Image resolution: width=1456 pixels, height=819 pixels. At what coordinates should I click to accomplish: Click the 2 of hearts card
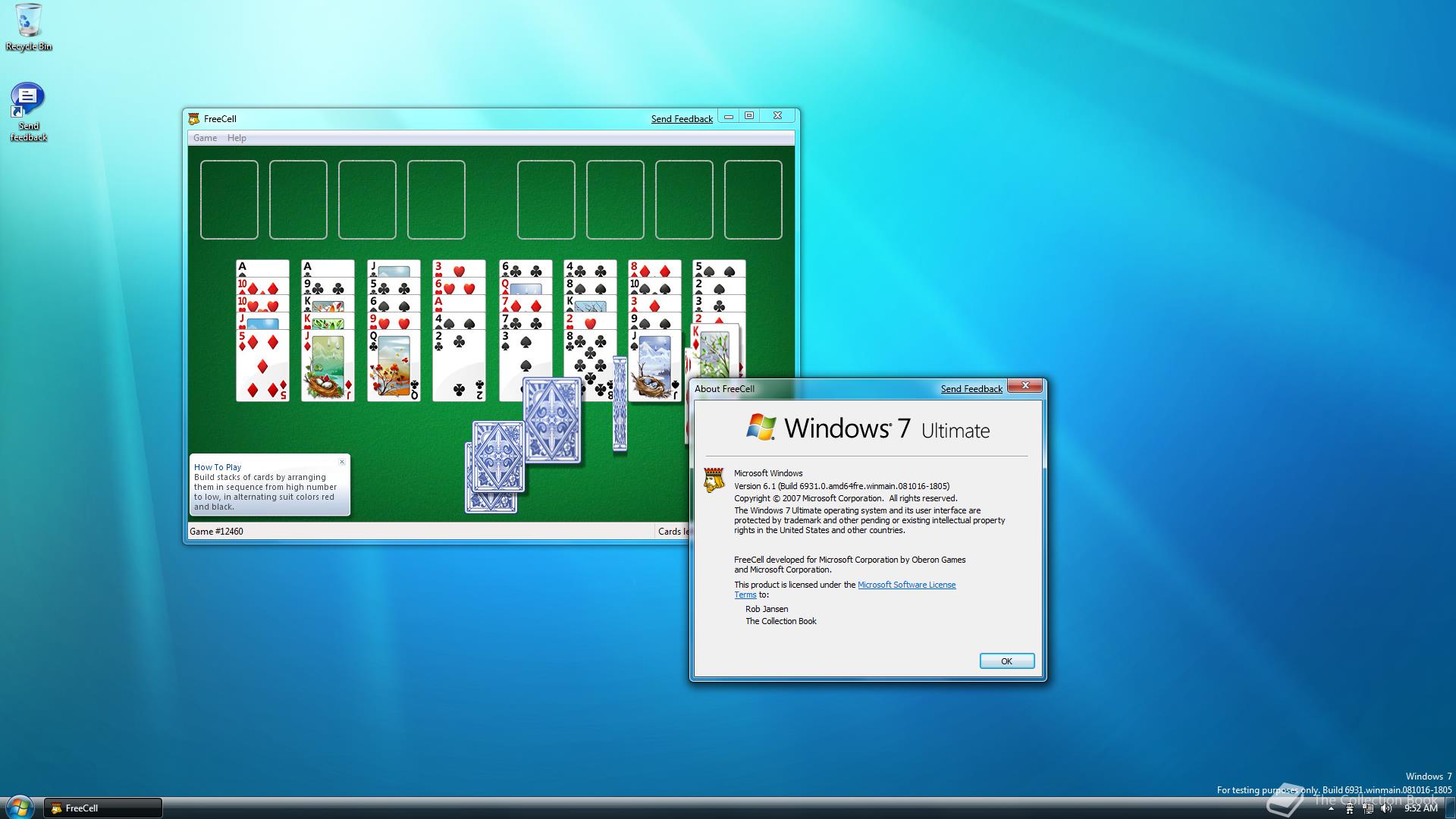click(x=590, y=321)
